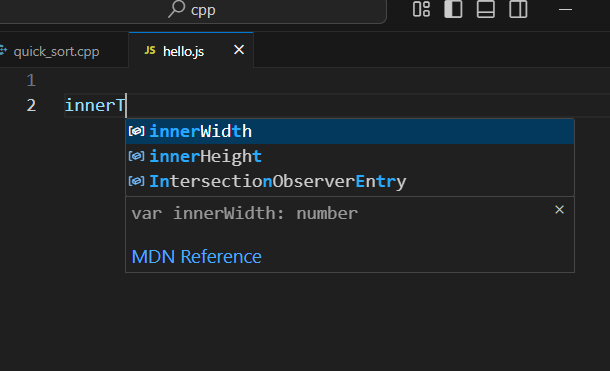610x371 pixels.
Task: Toggle the bottom Panel visibility
Action: (486, 9)
